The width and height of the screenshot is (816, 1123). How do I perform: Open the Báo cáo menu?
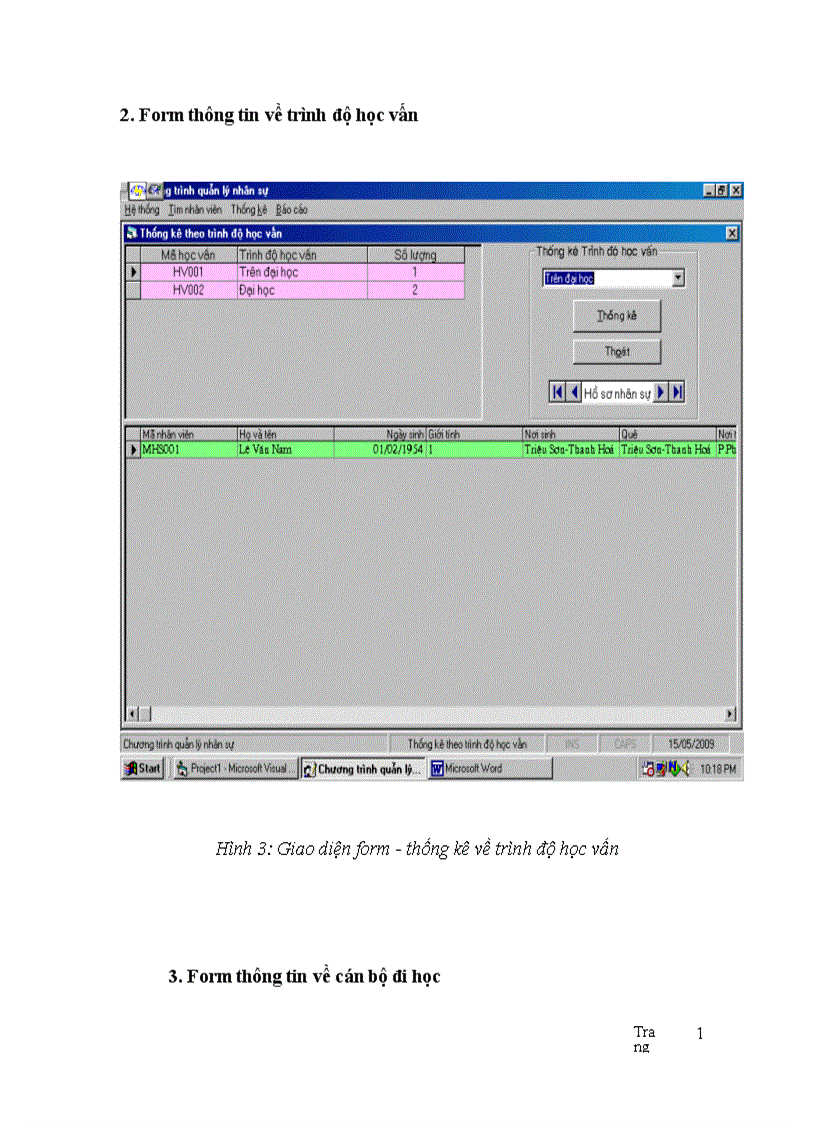[292, 210]
